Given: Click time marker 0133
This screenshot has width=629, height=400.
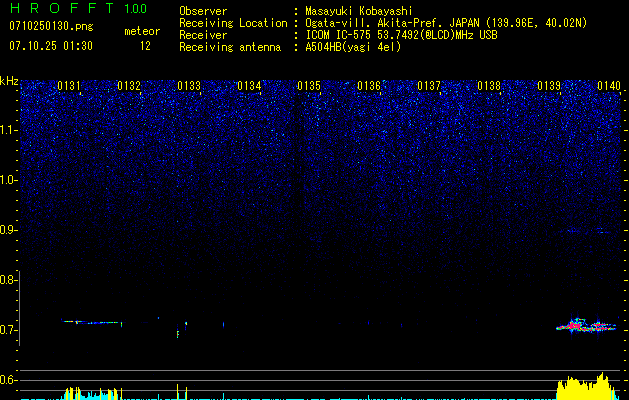Looking at the screenshot, I should coord(189,86).
